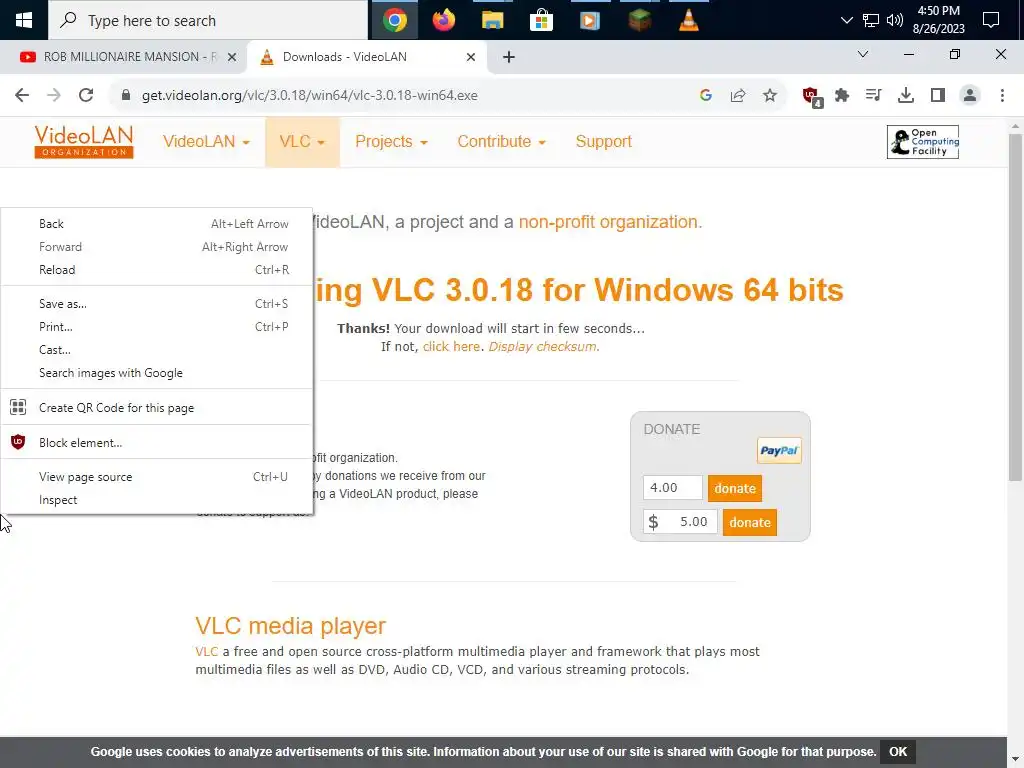Open Microsoft Store taskbar icon
Screen dimensions: 1024x768
click(x=541, y=20)
